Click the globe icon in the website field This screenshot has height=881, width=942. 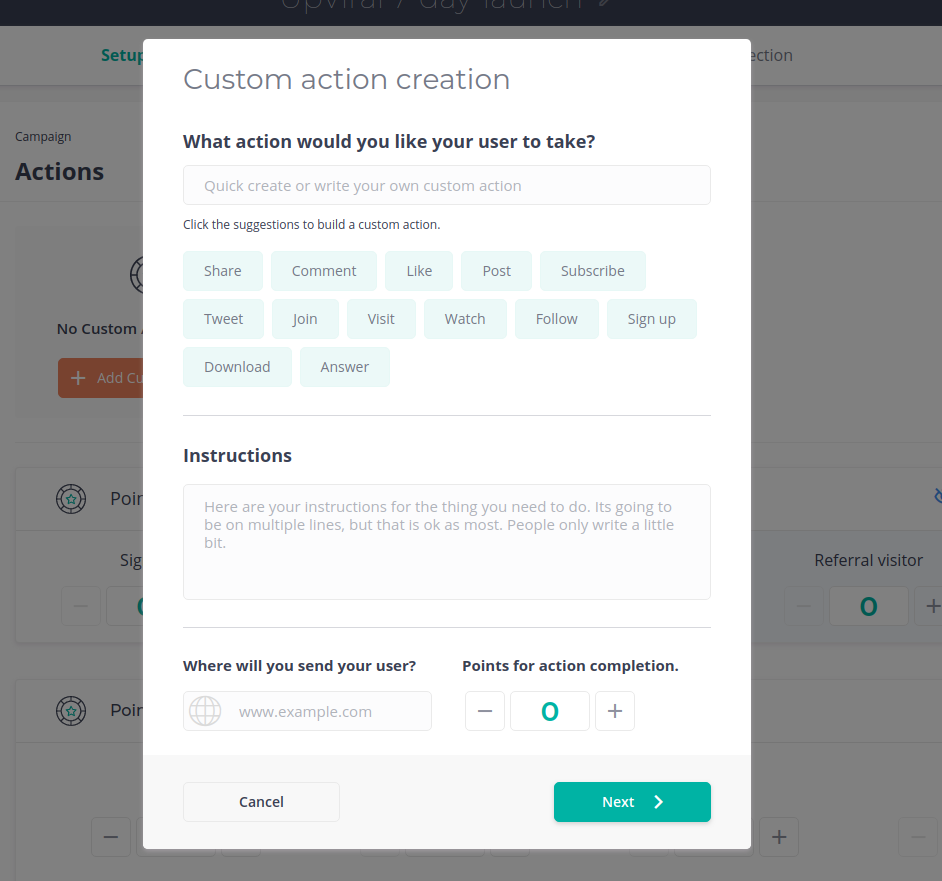pos(205,711)
